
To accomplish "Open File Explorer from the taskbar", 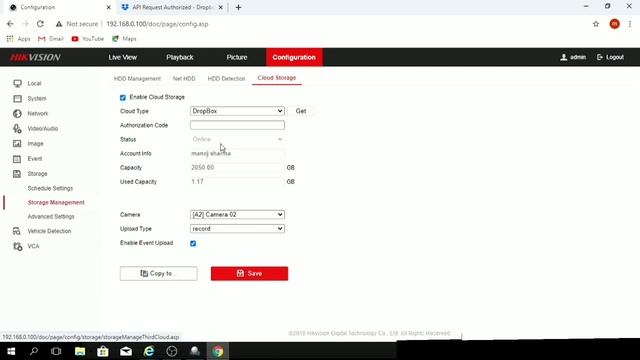I will pos(80,351).
